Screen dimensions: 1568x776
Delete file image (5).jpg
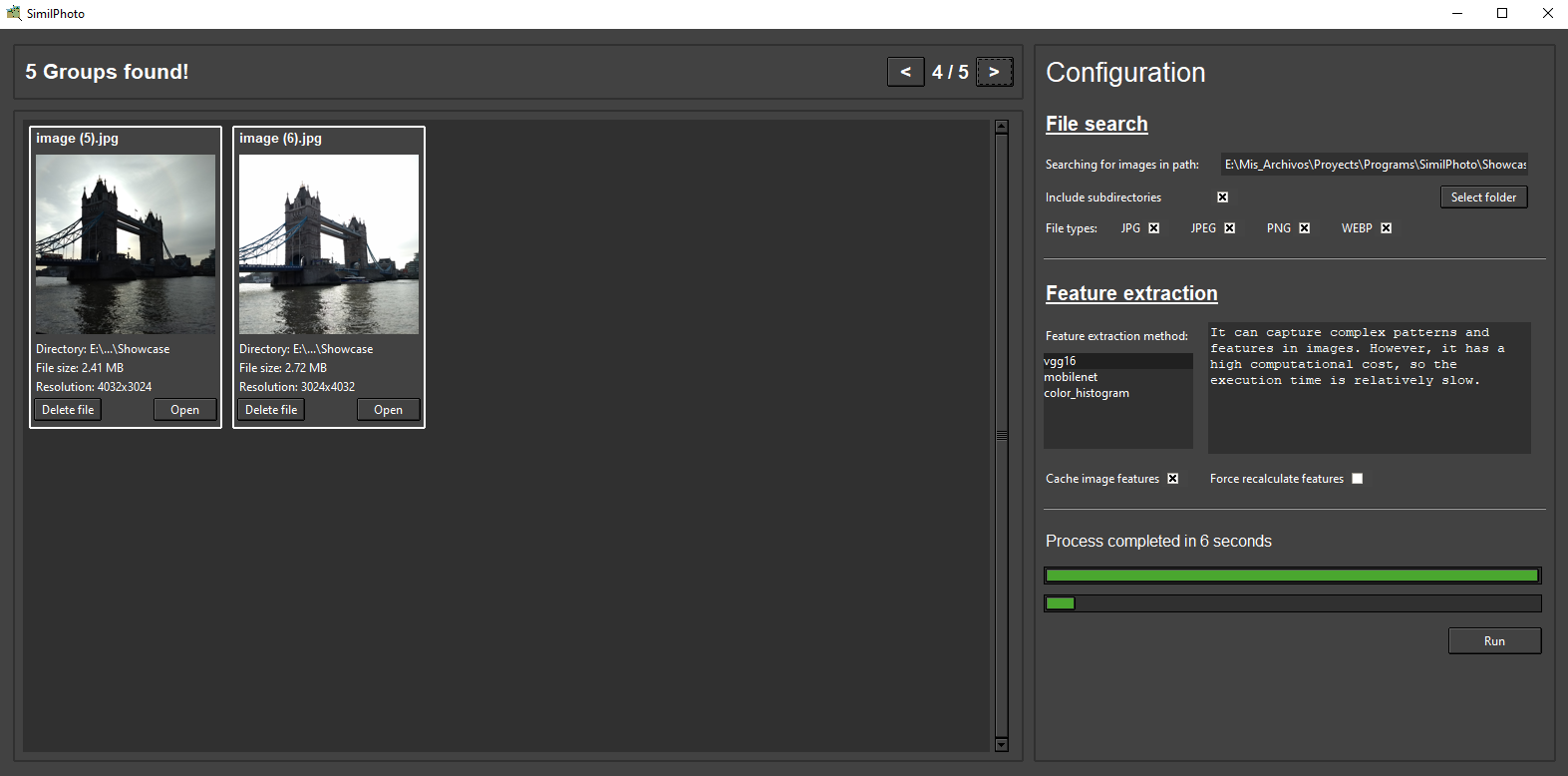click(x=68, y=410)
